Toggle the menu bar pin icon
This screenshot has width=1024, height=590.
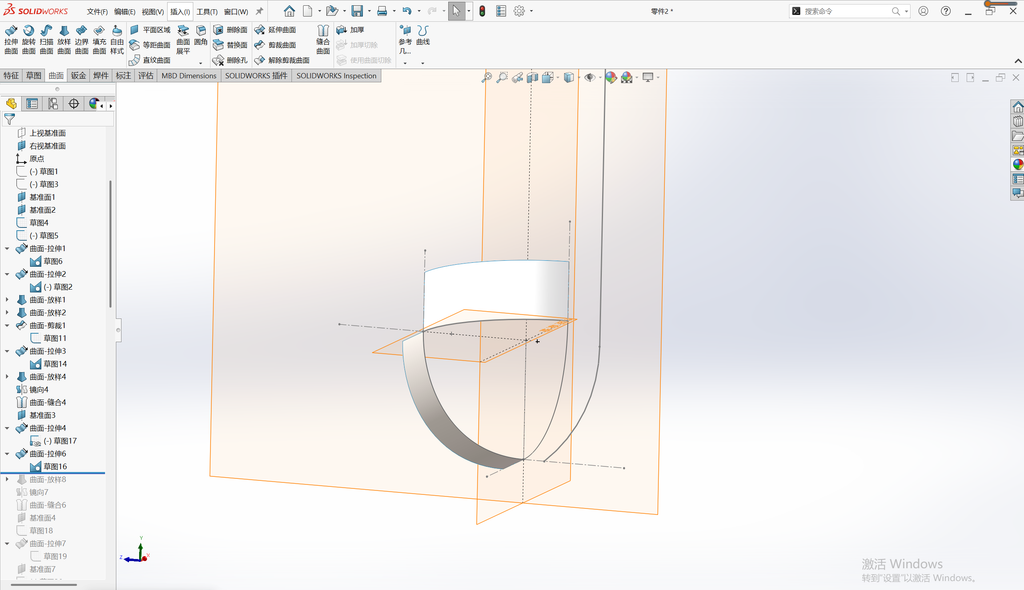[x=259, y=11]
